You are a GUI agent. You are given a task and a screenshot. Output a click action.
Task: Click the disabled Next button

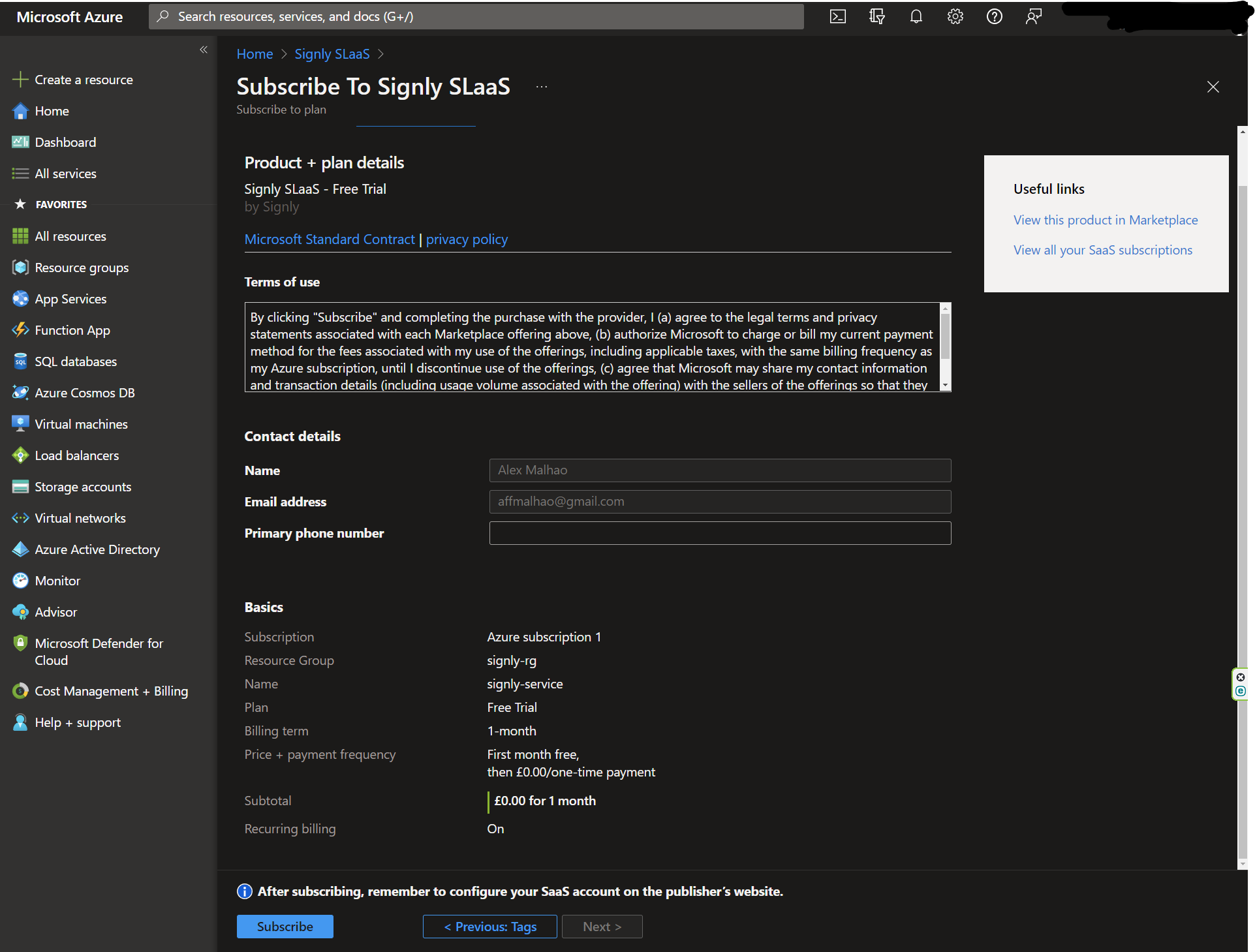[602, 927]
